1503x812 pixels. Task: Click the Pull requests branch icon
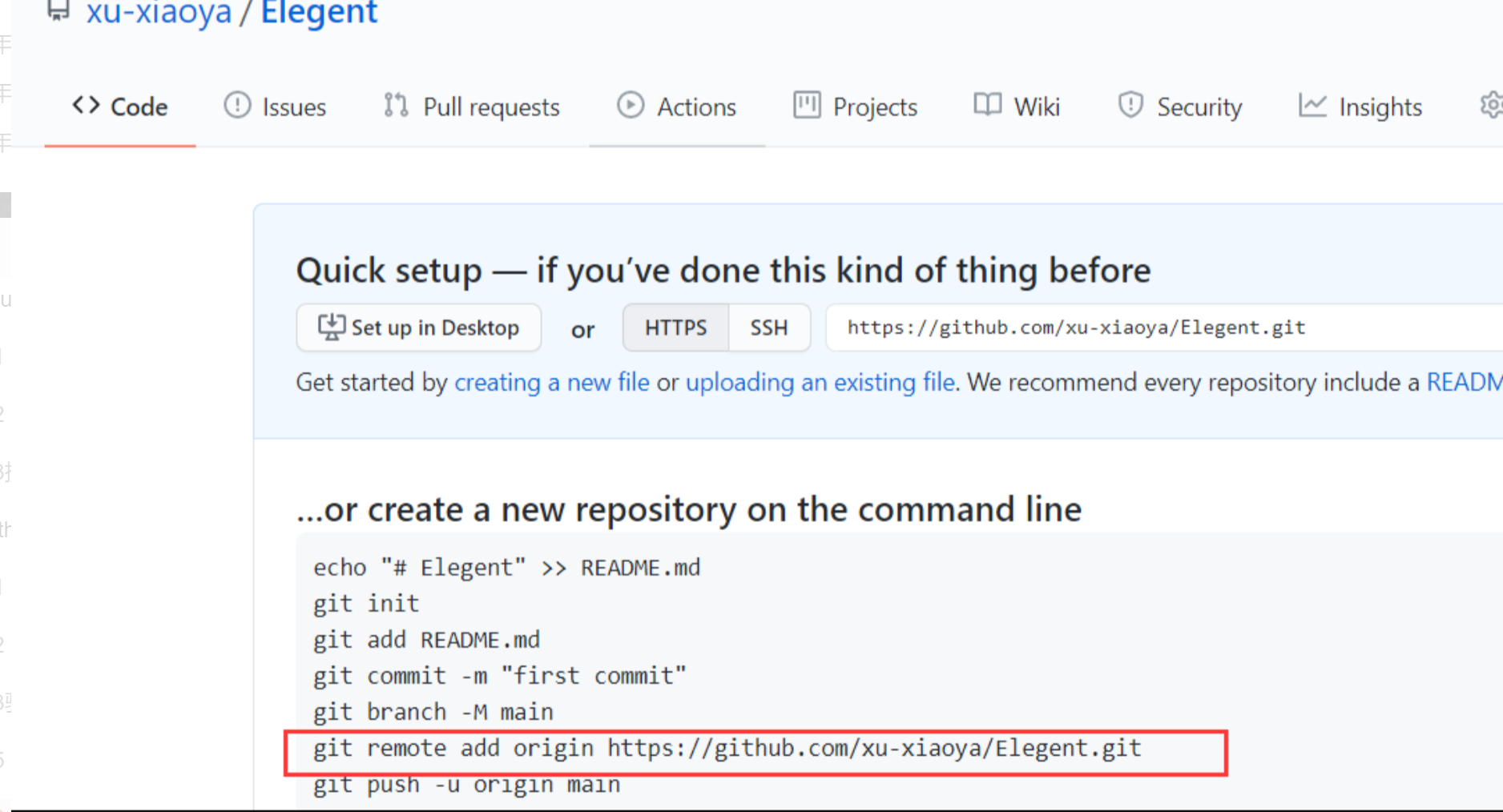click(396, 105)
